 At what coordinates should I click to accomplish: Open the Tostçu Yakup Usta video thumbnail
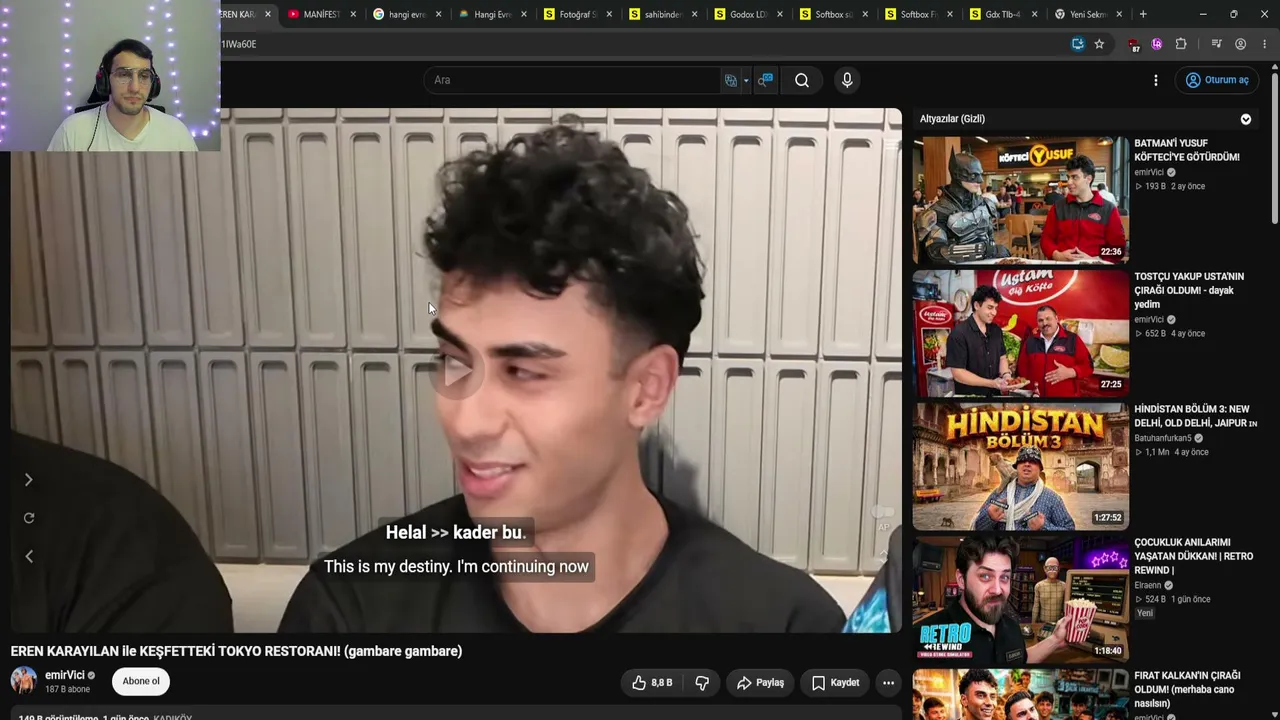(x=1020, y=333)
